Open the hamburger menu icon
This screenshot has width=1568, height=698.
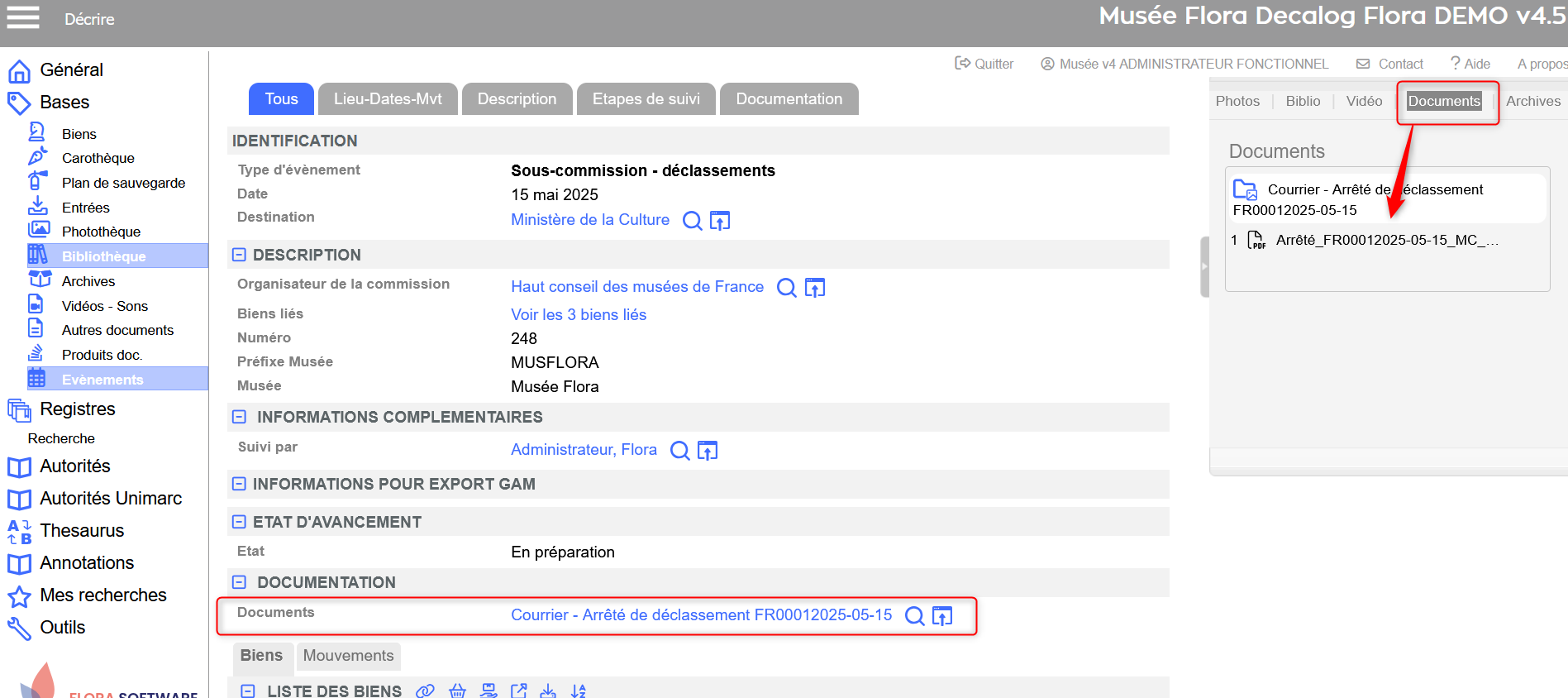click(x=23, y=17)
